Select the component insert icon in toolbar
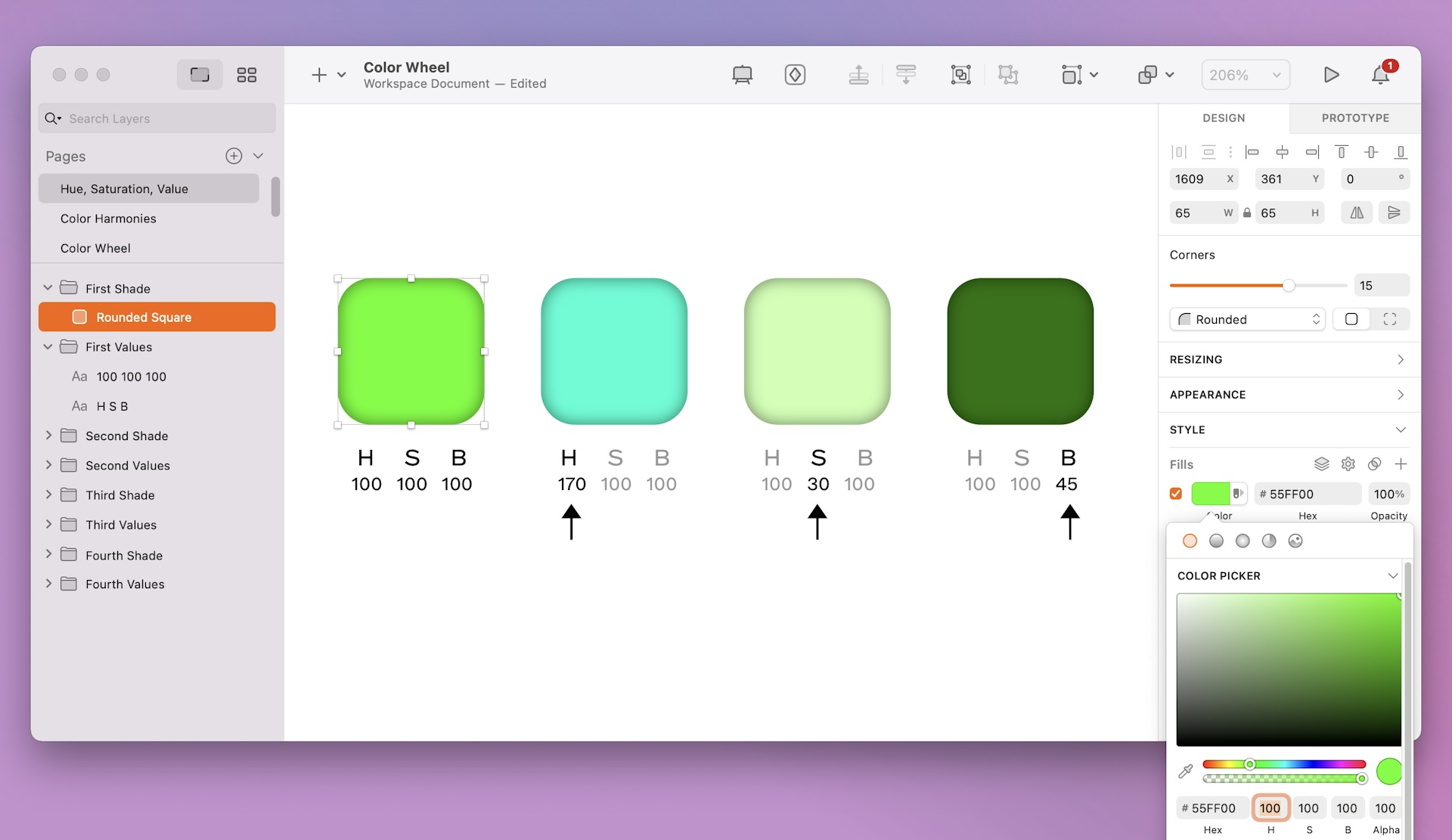 (796, 74)
